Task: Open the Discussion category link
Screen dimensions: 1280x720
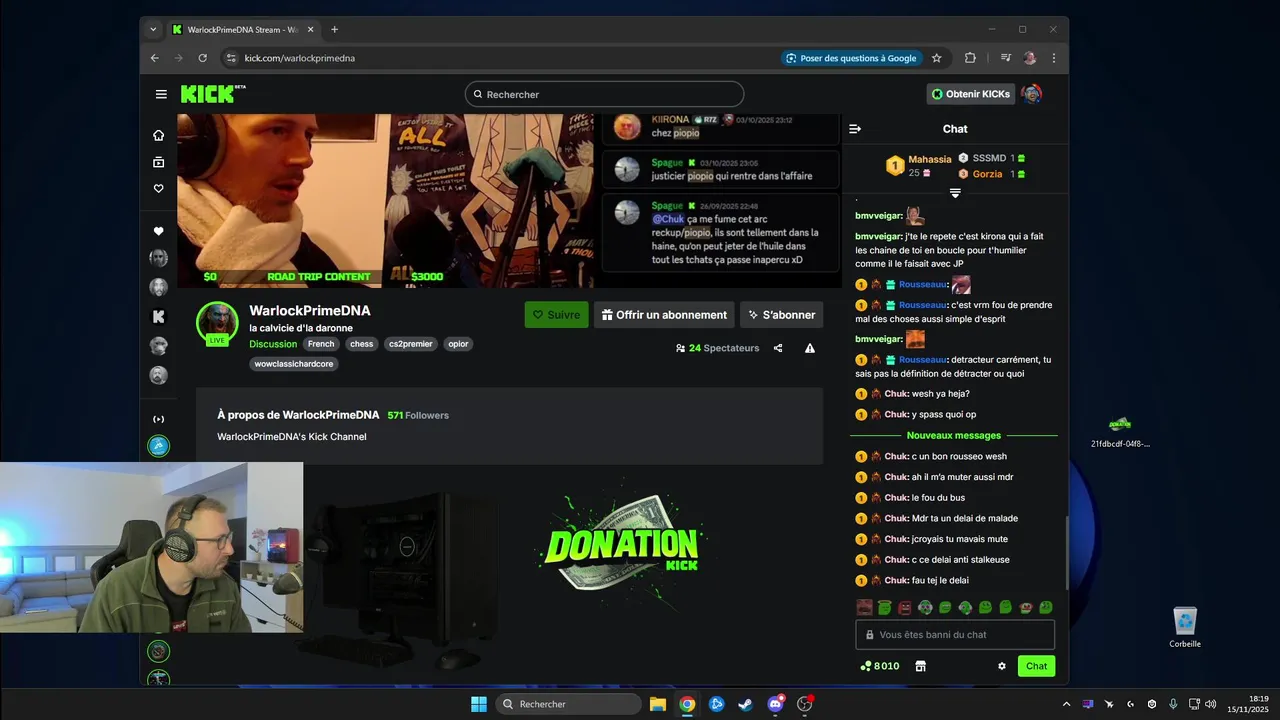Action: [x=273, y=344]
